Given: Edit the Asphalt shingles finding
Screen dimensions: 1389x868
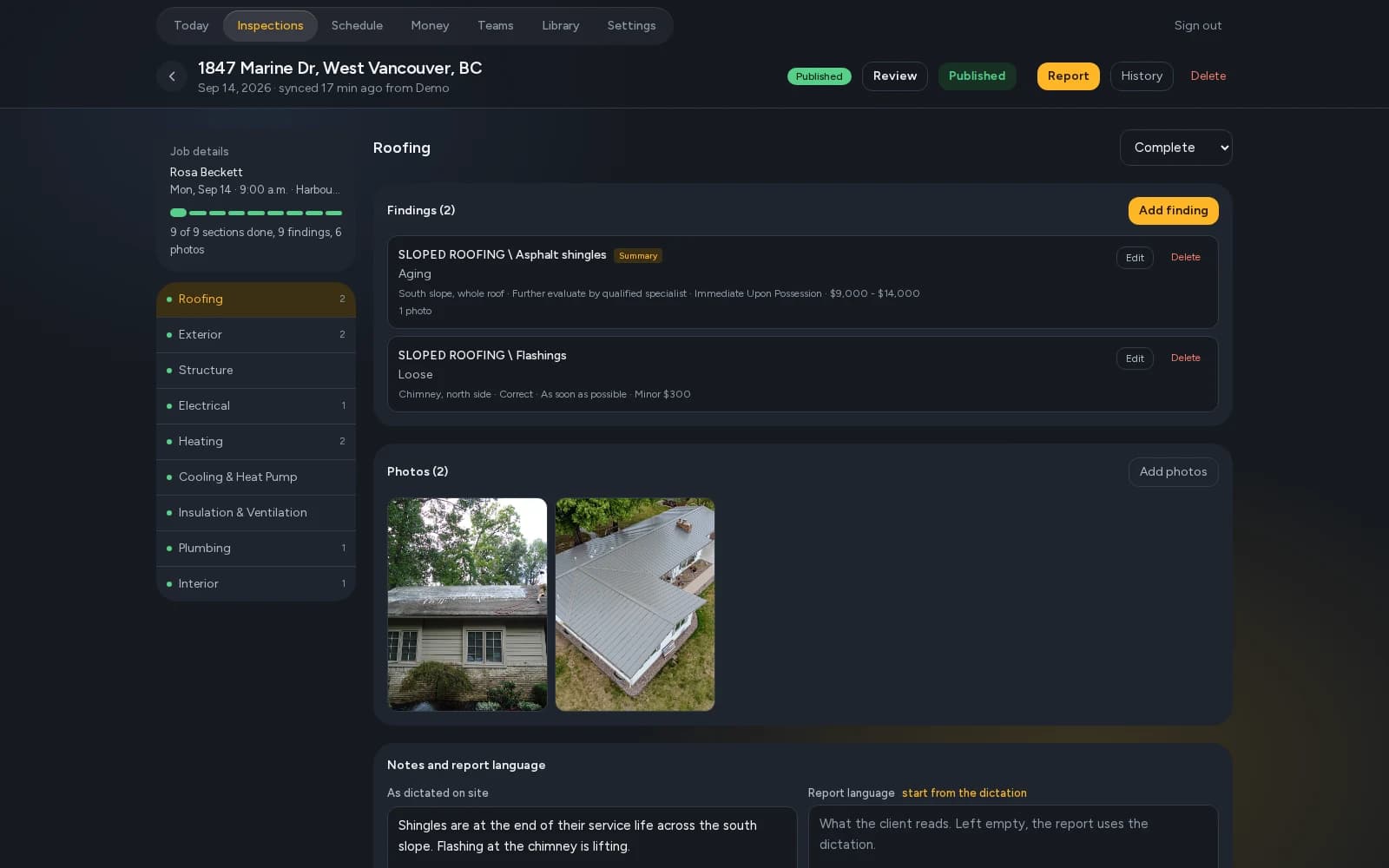Looking at the screenshot, I should [x=1135, y=258].
